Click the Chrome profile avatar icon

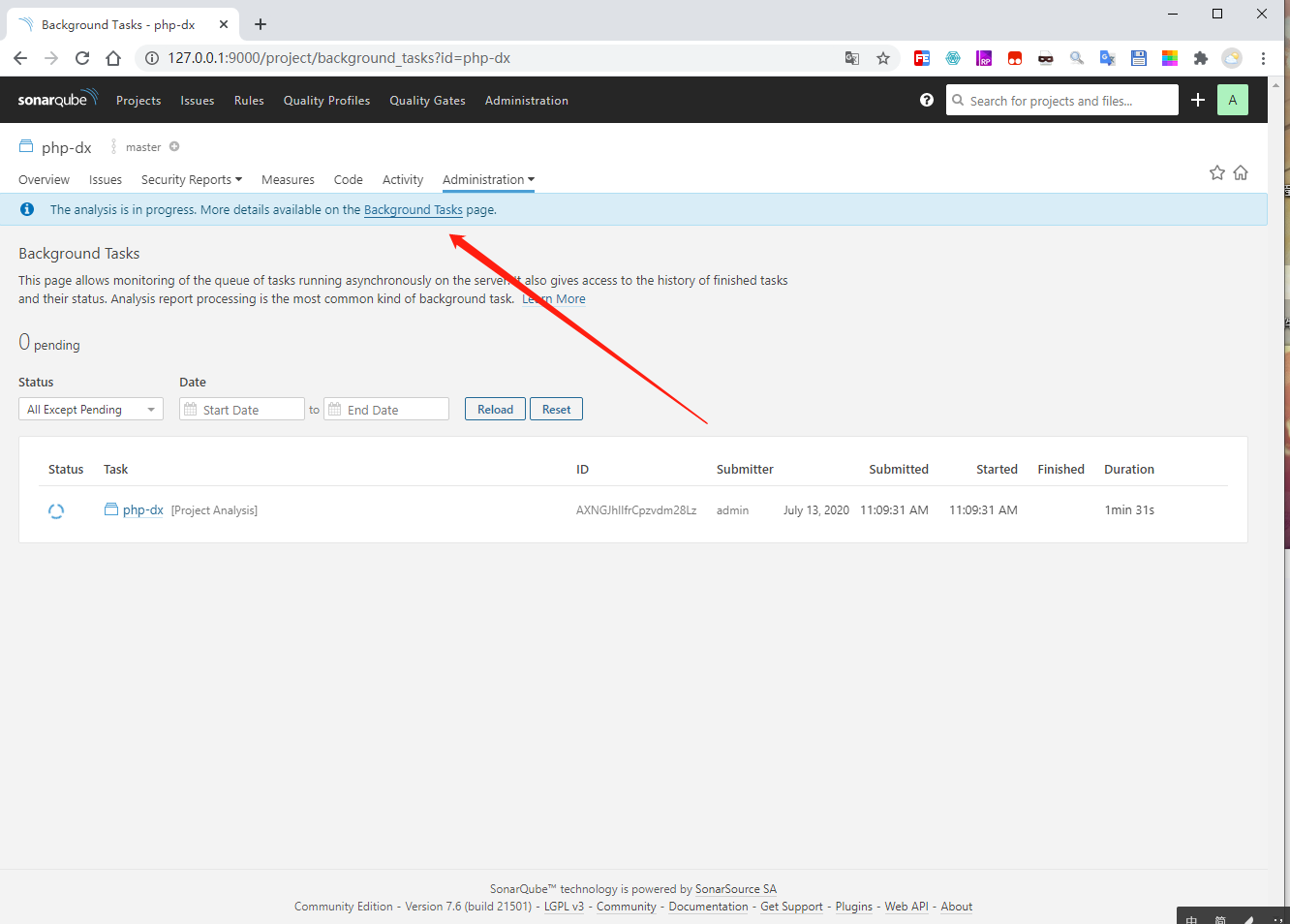pos(1232,58)
